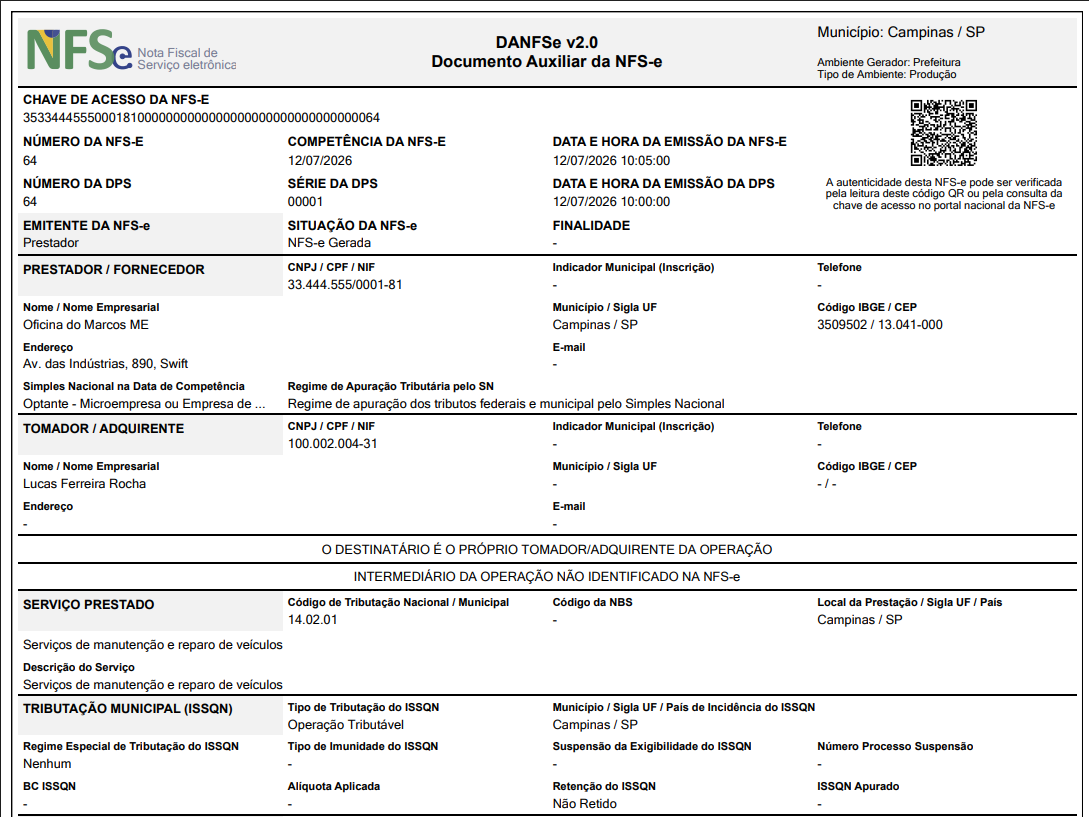
Task: Click the SERVIÇO PRESTADO section header
Action: [x=89, y=604]
